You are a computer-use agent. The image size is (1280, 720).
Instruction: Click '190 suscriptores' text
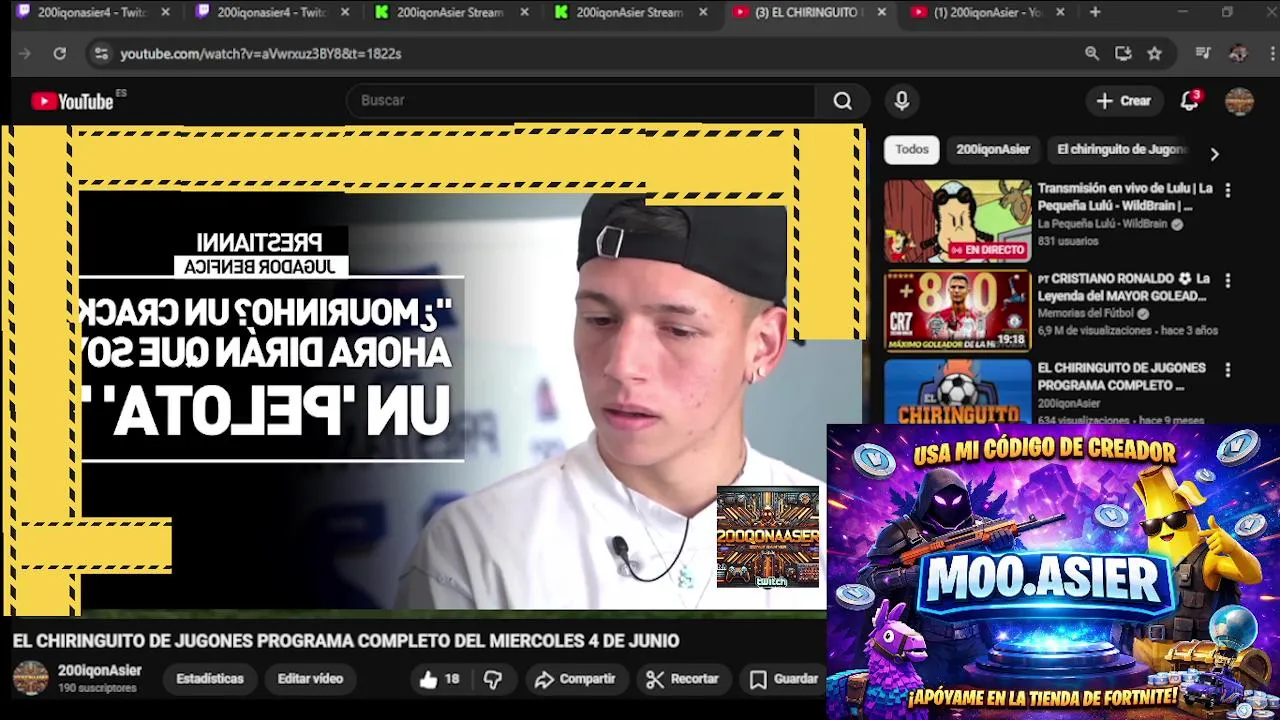click(97, 689)
